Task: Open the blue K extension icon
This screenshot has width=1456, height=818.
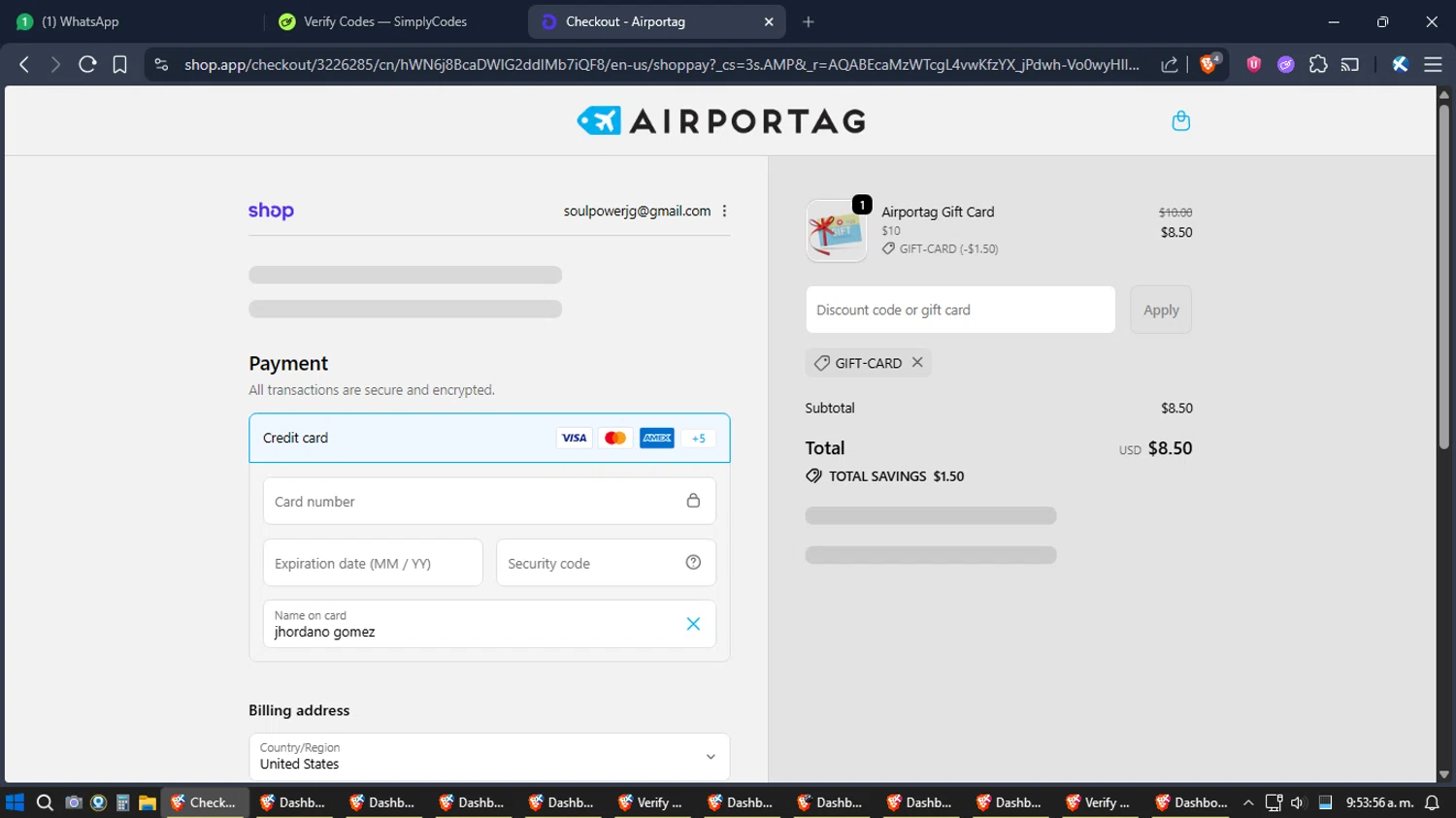Action: [1400, 64]
